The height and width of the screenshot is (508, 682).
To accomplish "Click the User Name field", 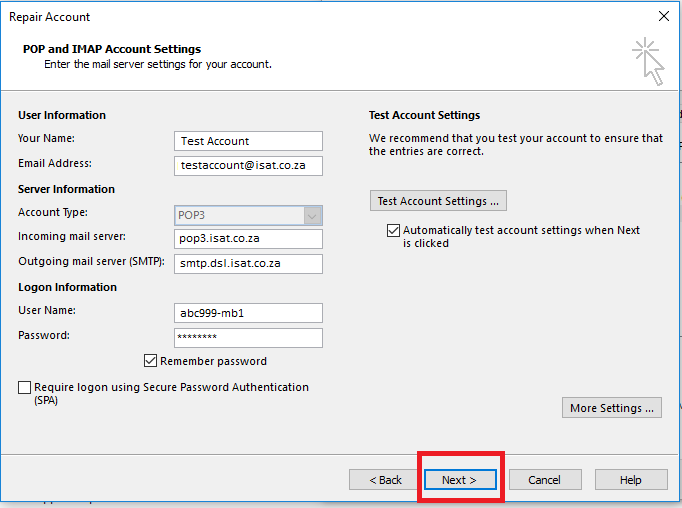I will click(x=248, y=313).
